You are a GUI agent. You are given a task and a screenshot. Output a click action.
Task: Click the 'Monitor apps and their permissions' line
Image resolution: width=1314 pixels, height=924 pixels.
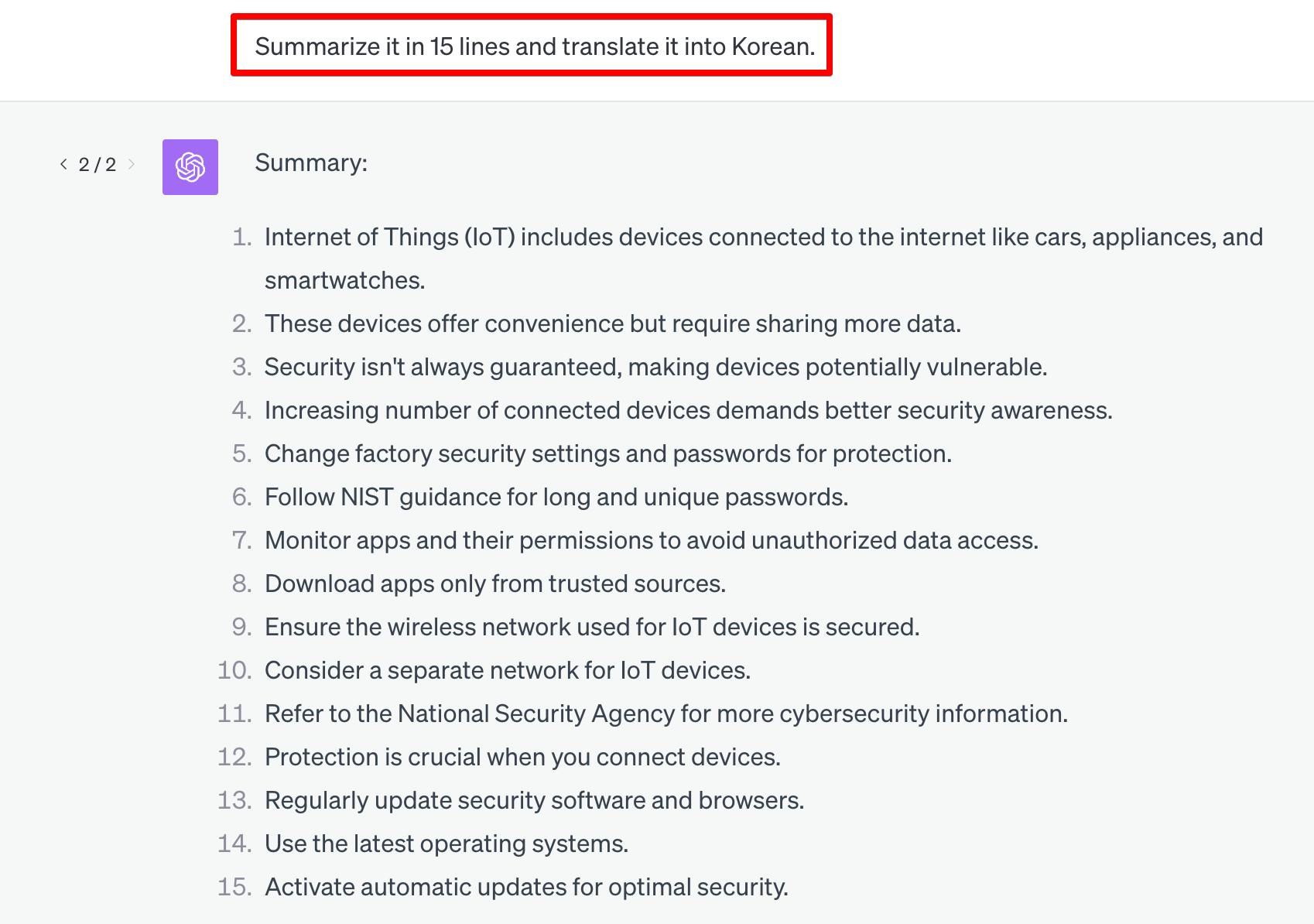coord(651,540)
